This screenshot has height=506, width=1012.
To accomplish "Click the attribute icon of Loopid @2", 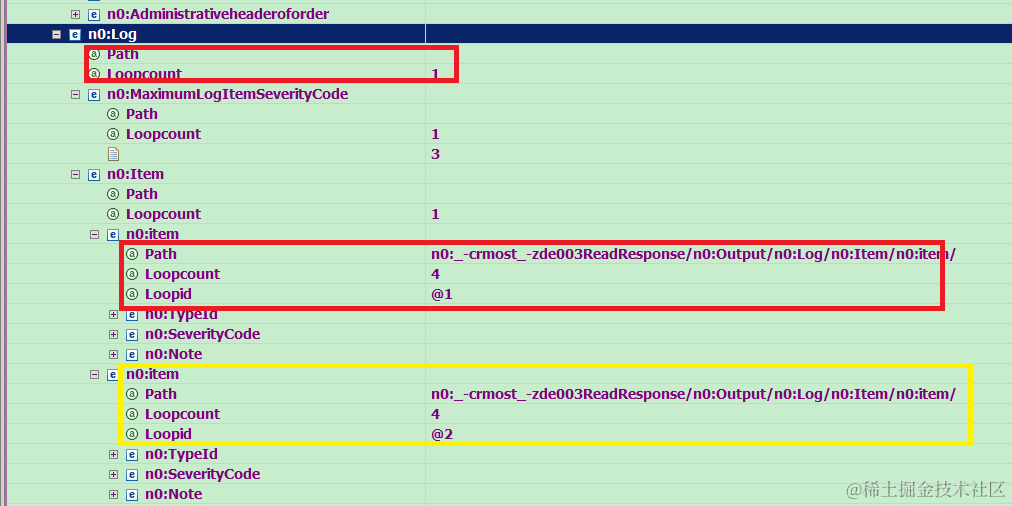I will click(132, 434).
